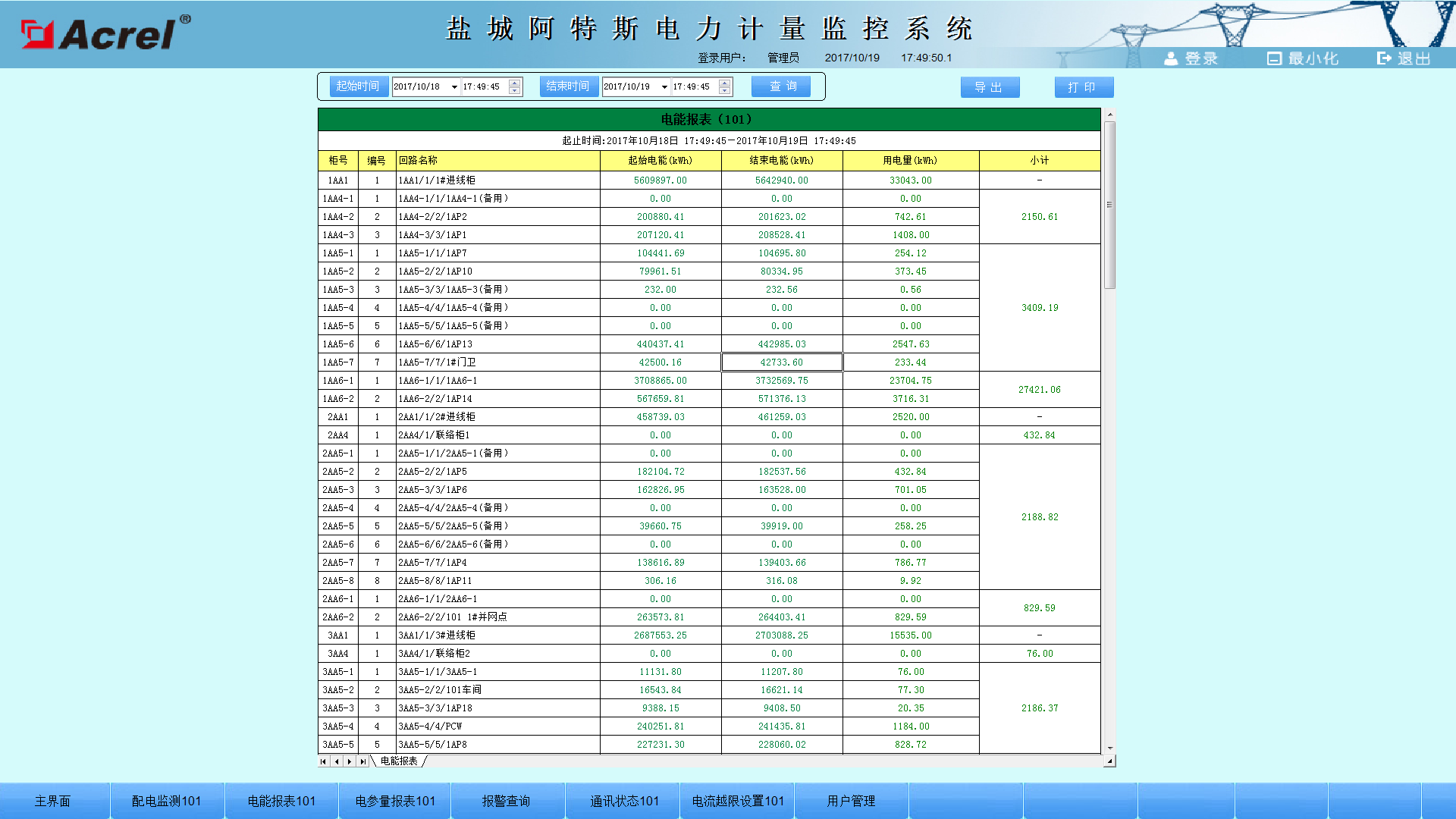Screen dimensions: 1456x819
Task: Open 电能报表101 tab
Action: (x=281, y=801)
